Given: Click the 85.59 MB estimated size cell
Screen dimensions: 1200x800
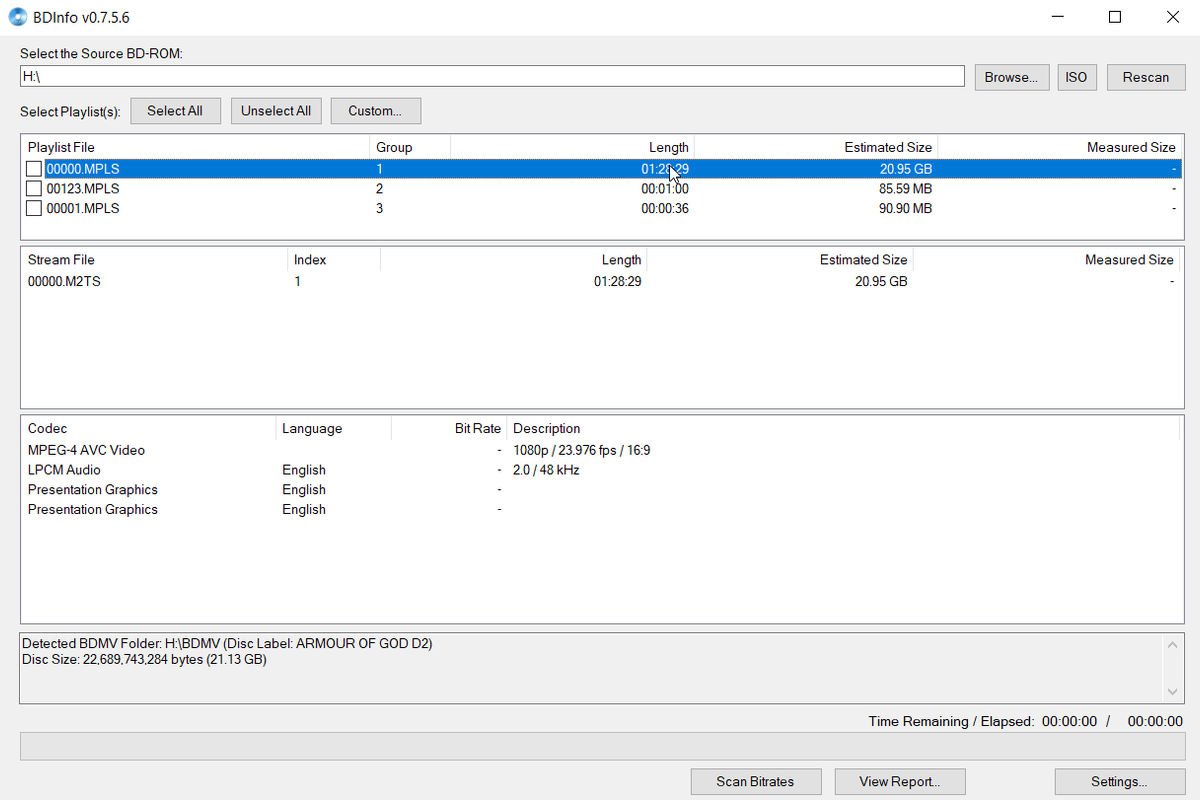Looking at the screenshot, I should pyautogui.click(x=906, y=189).
